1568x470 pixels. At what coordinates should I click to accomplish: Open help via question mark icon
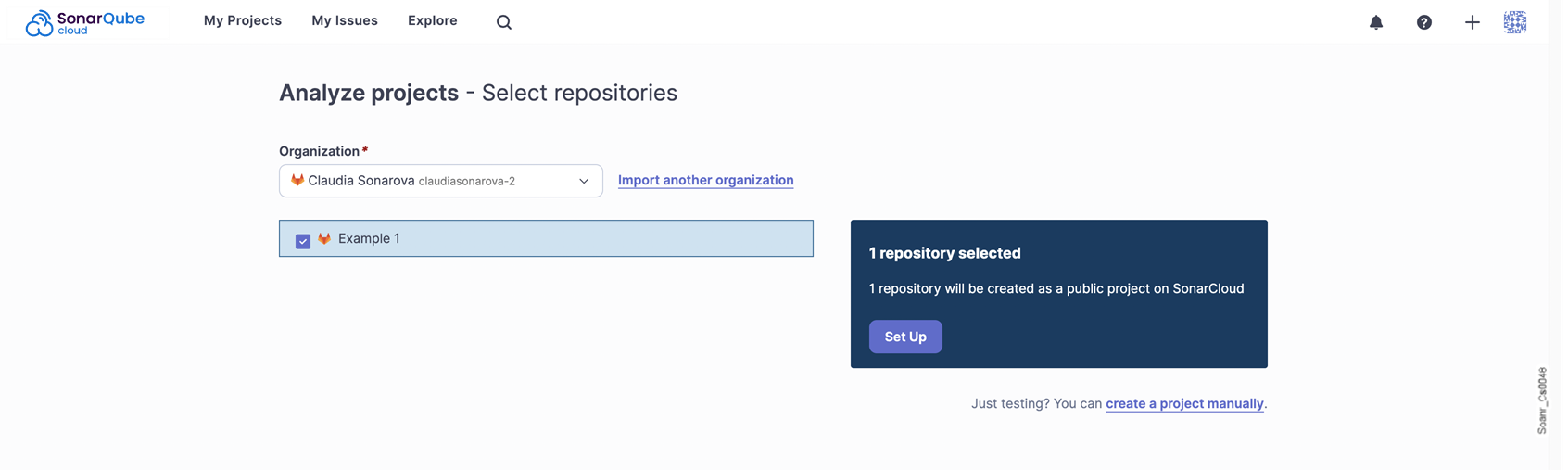tap(1424, 22)
